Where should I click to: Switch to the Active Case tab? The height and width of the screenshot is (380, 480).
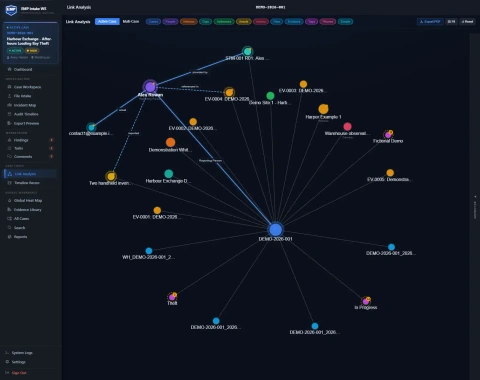pos(107,22)
